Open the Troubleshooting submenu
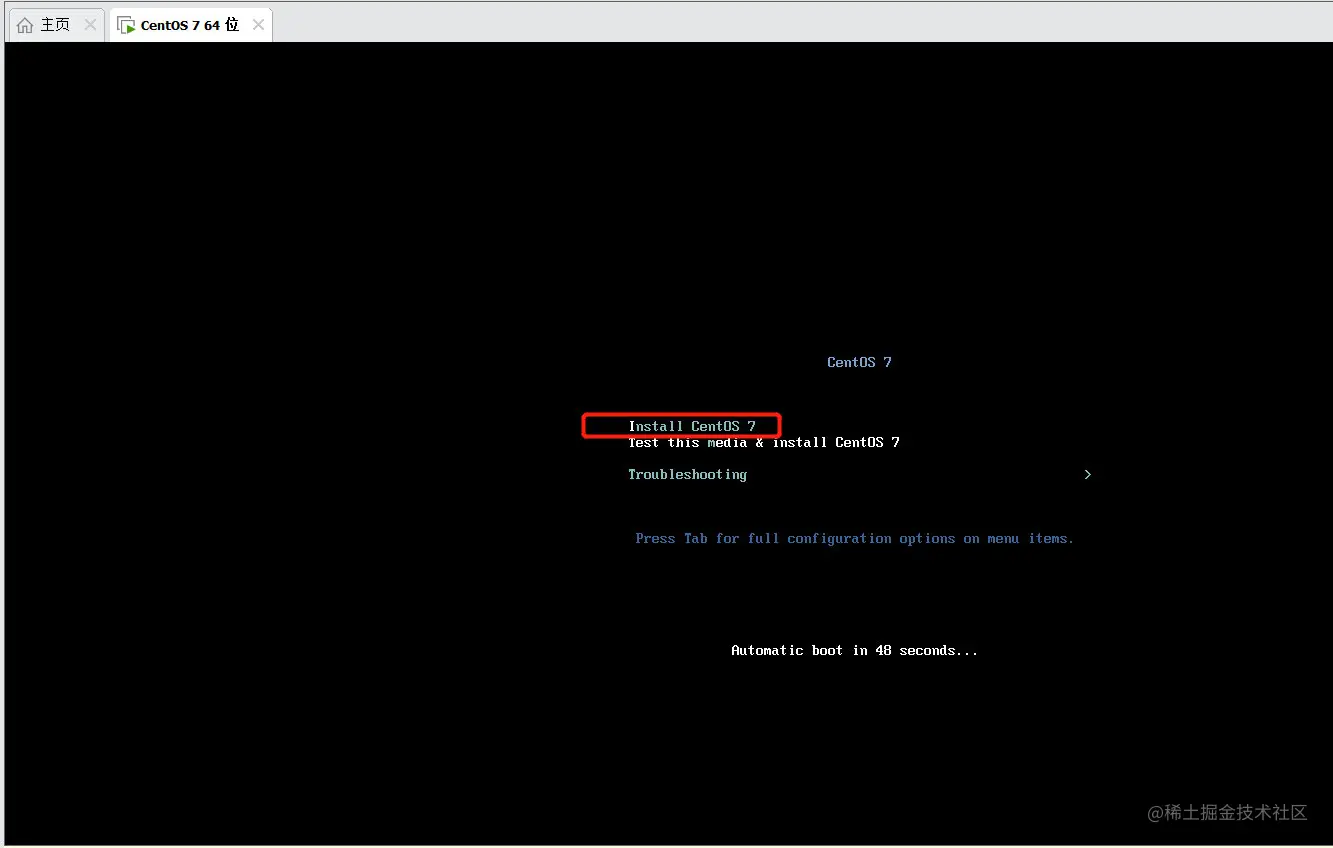The height and width of the screenshot is (848, 1333). coord(687,474)
